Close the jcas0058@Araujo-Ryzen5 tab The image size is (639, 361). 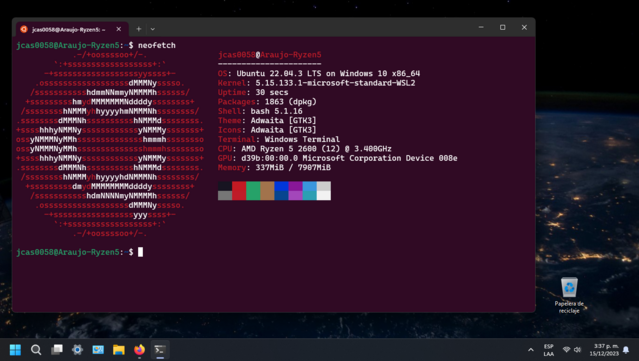click(119, 29)
